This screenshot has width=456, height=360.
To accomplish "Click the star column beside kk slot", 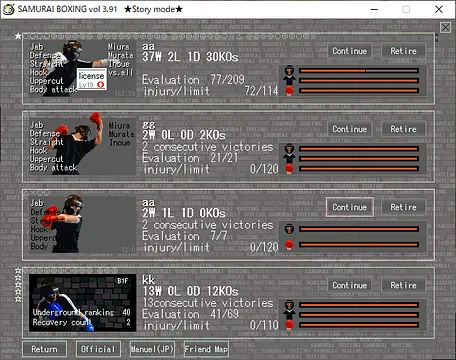I will click(18, 285).
